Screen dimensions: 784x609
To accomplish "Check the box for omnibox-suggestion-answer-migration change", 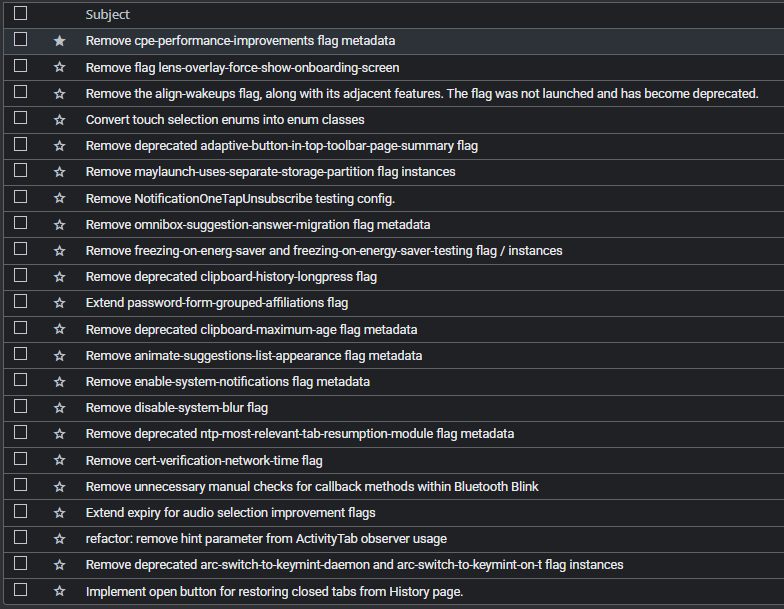I will (x=20, y=222).
